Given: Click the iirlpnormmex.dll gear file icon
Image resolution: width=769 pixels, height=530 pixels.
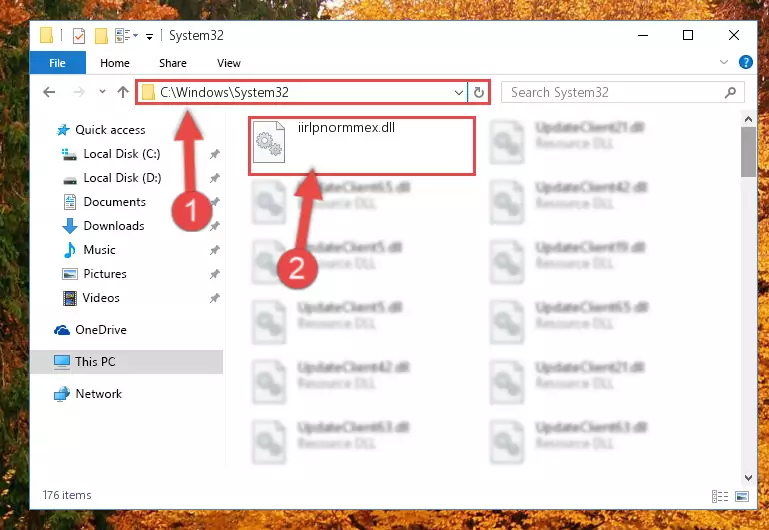Looking at the screenshot, I should 269,142.
